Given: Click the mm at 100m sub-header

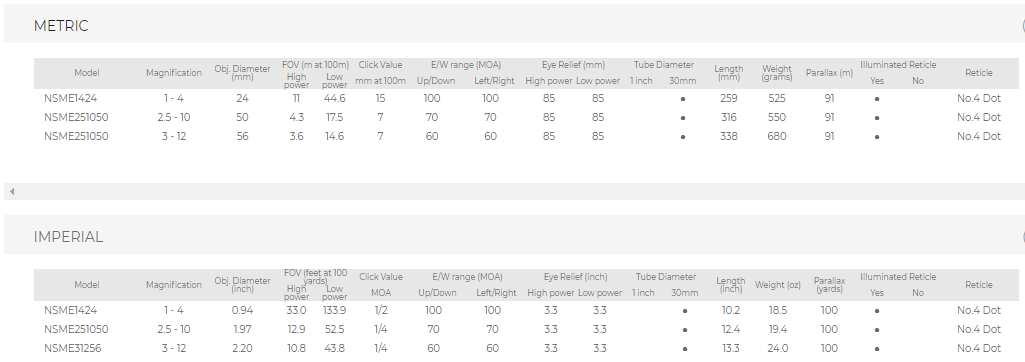Looking at the screenshot, I should click(x=380, y=81).
